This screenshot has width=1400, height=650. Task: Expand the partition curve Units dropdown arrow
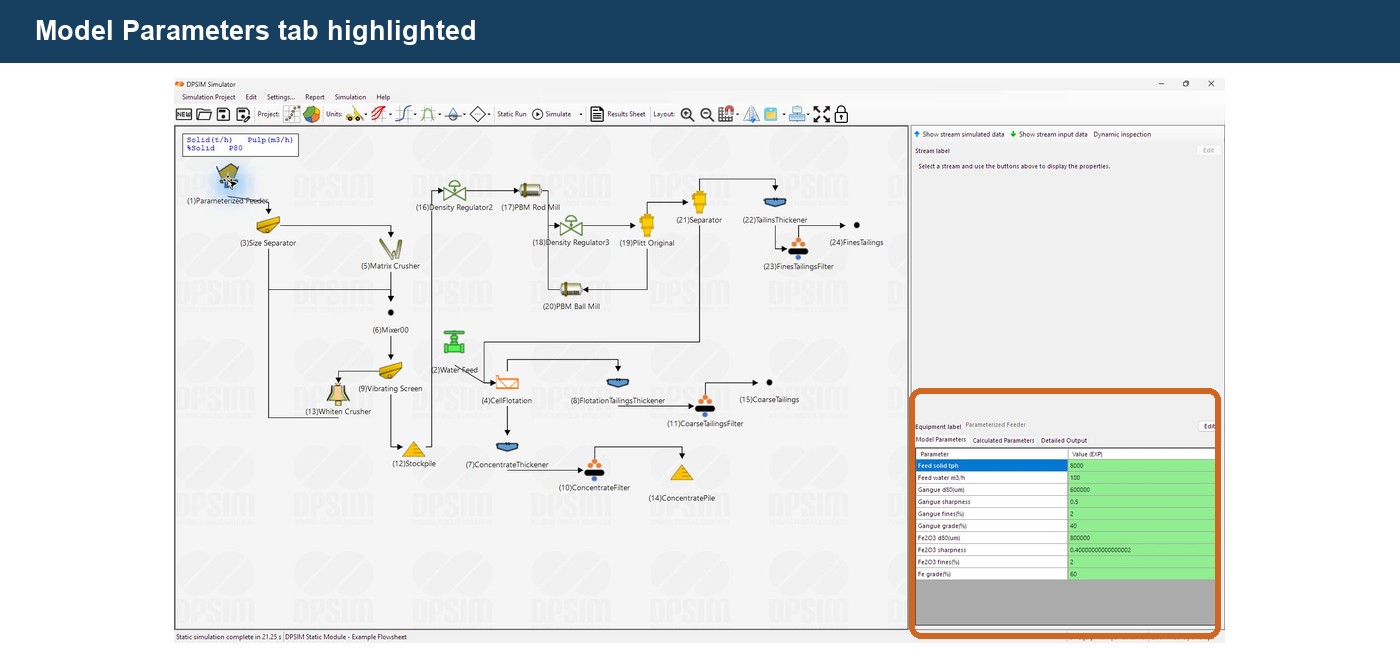click(x=415, y=115)
